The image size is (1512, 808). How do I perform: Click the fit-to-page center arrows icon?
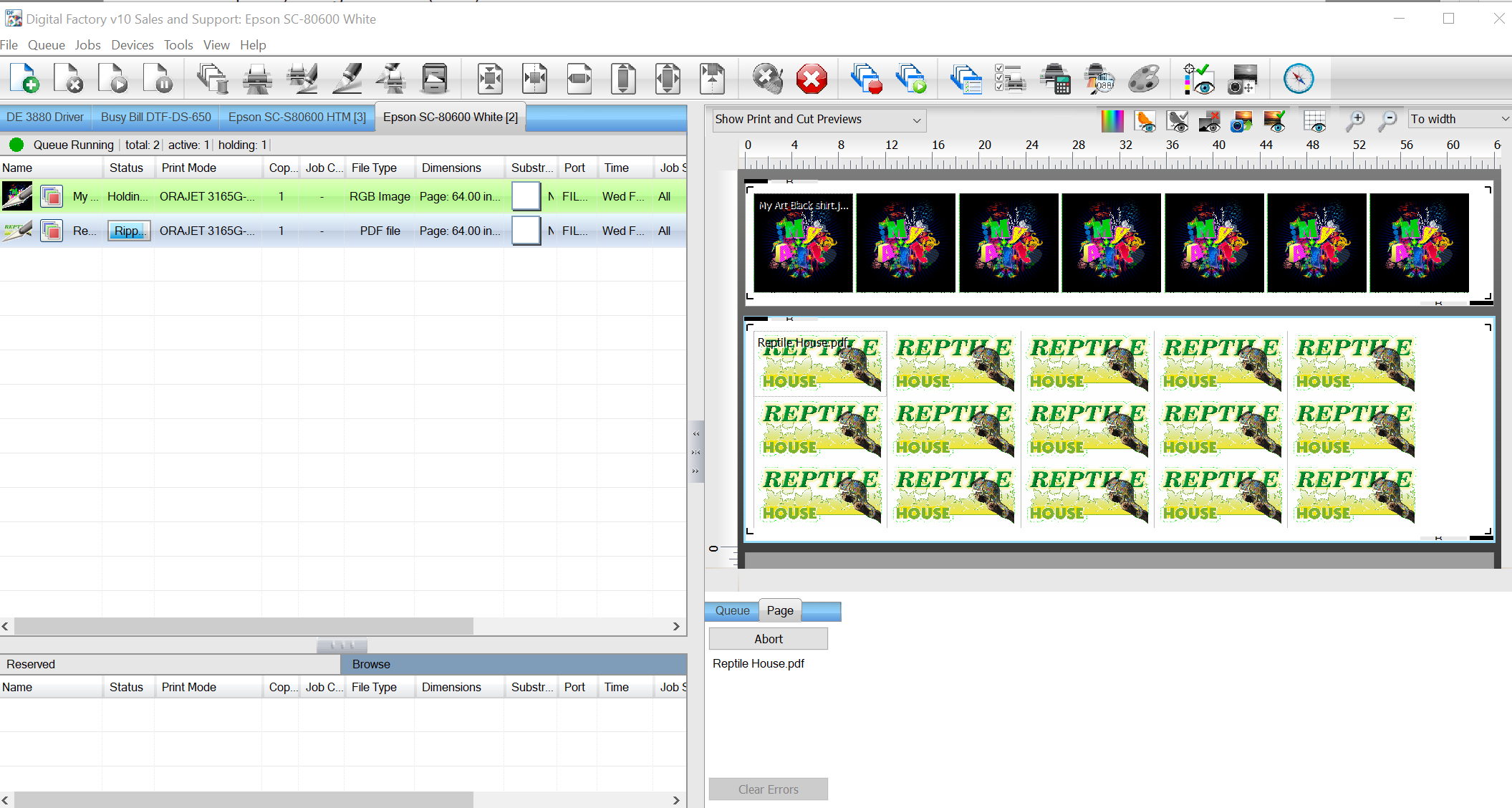(x=491, y=78)
